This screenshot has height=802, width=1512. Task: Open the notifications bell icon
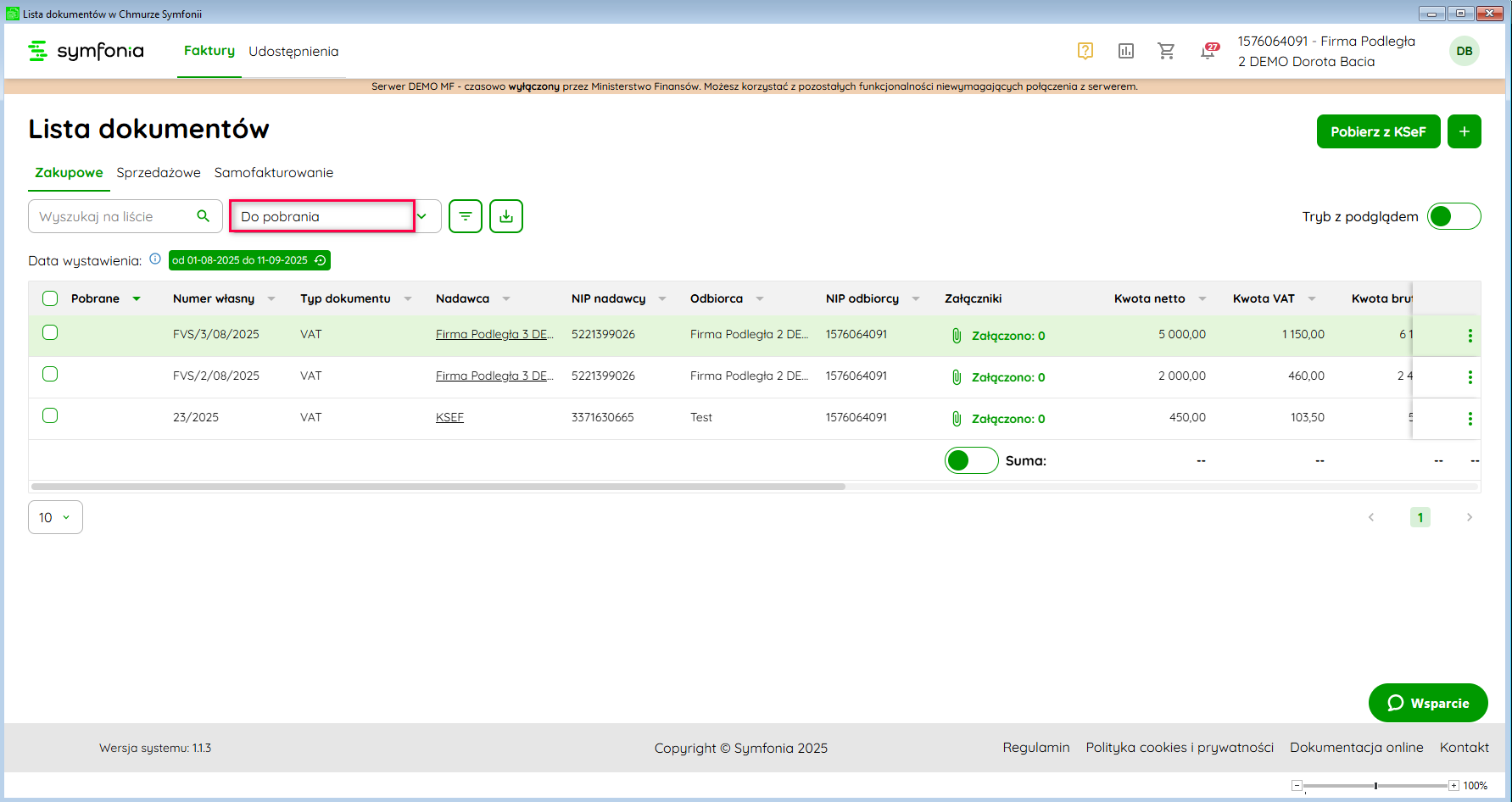pyautogui.click(x=1208, y=52)
